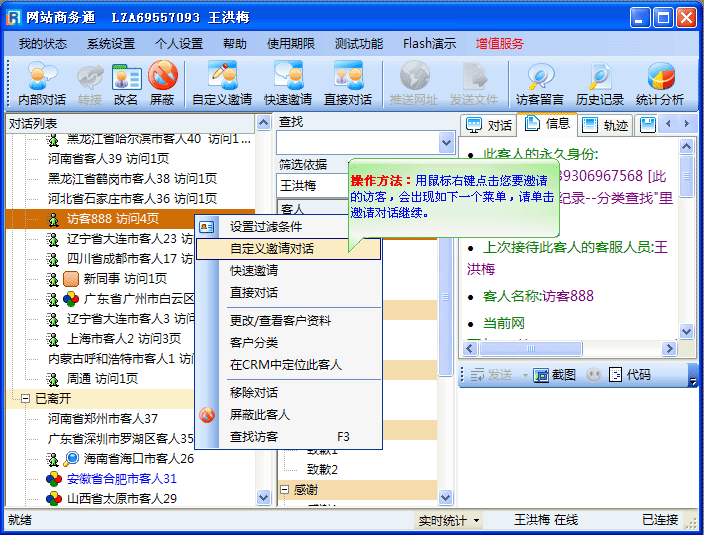Collapse the 已离开 tree group
The height and width of the screenshot is (535, 704).
25,398
